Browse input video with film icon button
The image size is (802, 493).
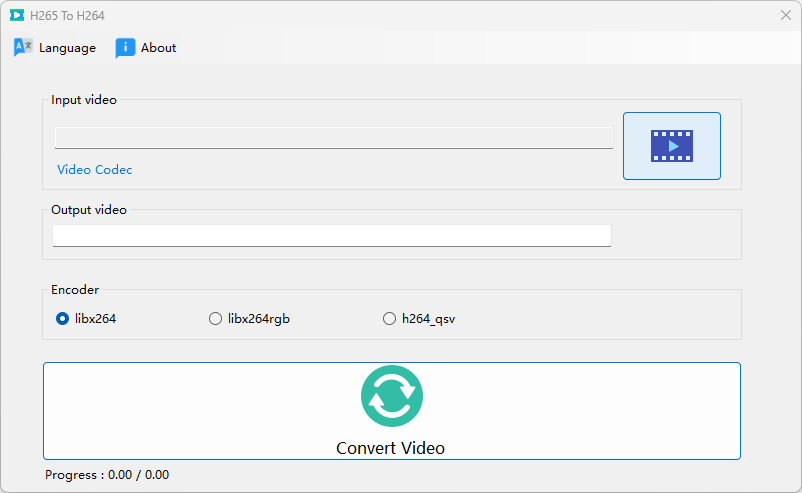point(672,146)
